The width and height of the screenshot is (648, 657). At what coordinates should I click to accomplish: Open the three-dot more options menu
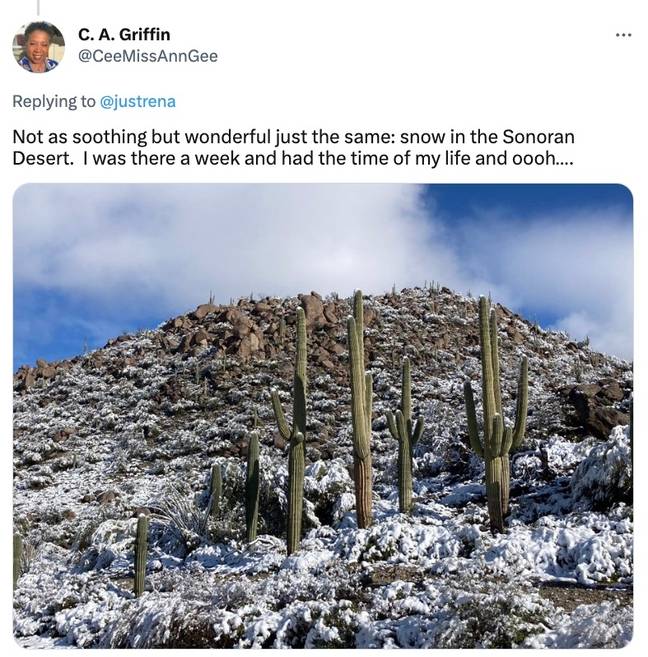tap(623, 35)
